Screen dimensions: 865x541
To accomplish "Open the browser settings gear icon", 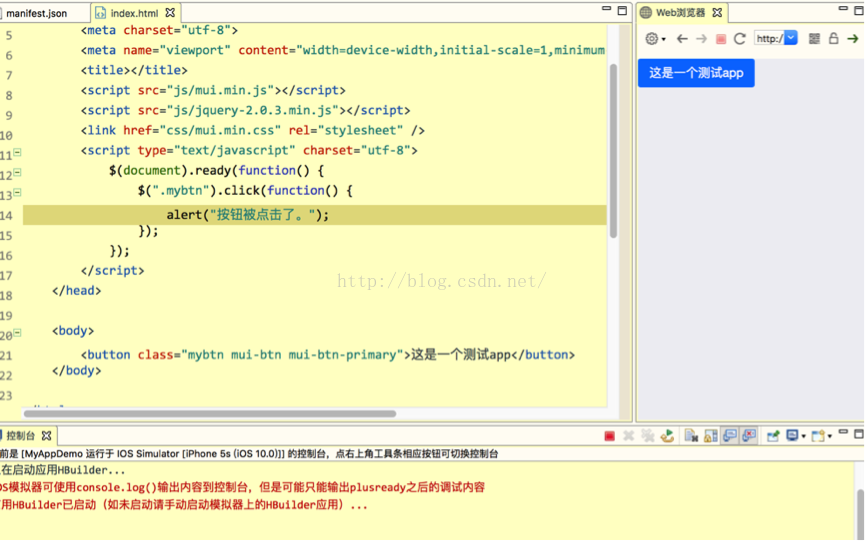I will 652,39.
